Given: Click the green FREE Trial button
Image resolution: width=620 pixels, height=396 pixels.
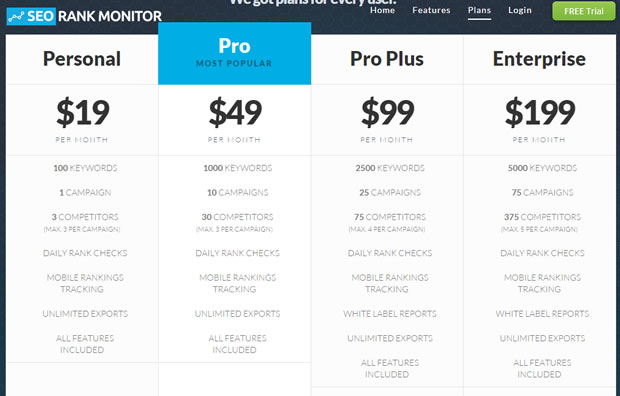Looking at the screenshot, I should point(584,11).
